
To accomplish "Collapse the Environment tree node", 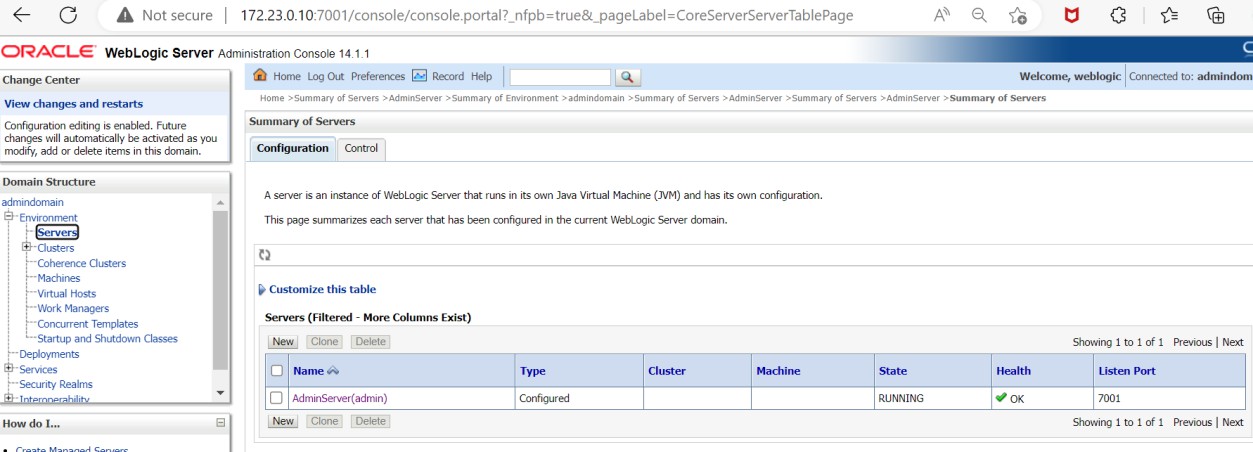I will 9,217.
